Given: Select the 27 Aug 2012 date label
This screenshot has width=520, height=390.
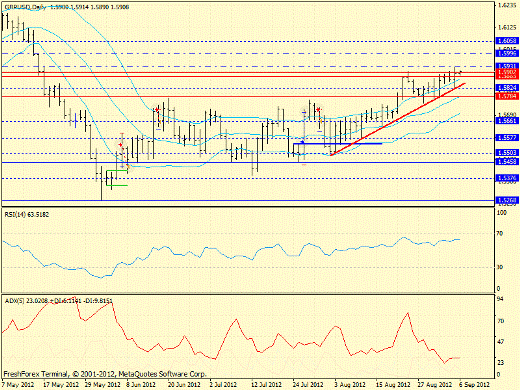Looking at the screenshot, I should [x=435, y=385].
